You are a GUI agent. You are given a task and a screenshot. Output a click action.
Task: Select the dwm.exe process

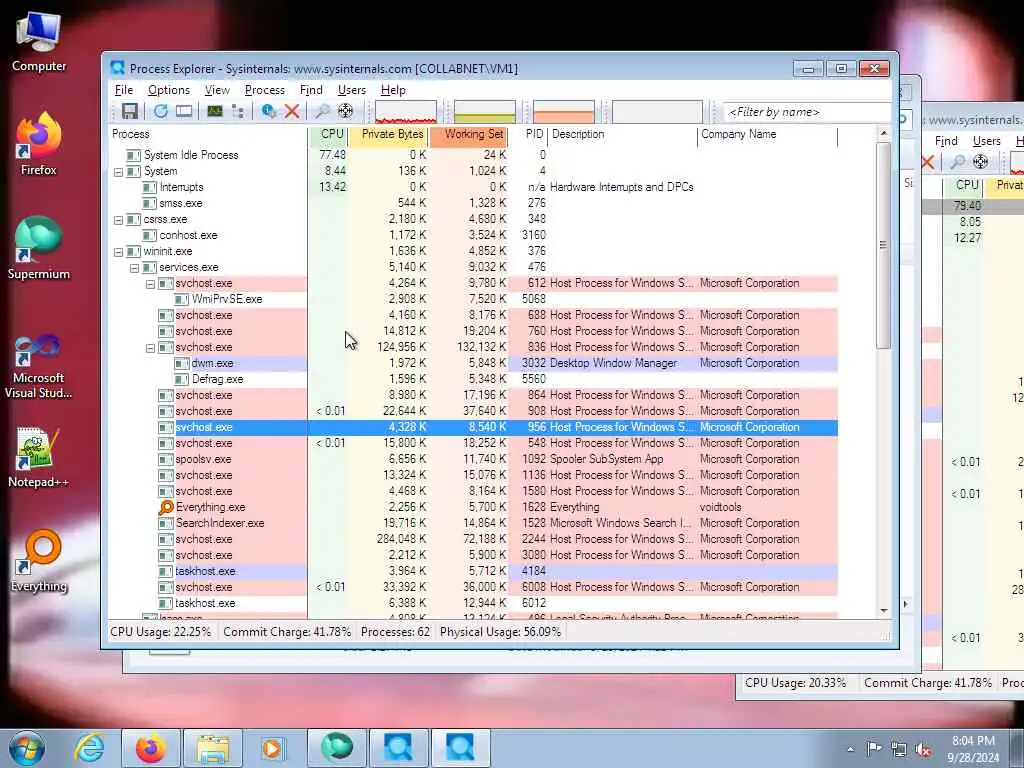click(473, 363)
